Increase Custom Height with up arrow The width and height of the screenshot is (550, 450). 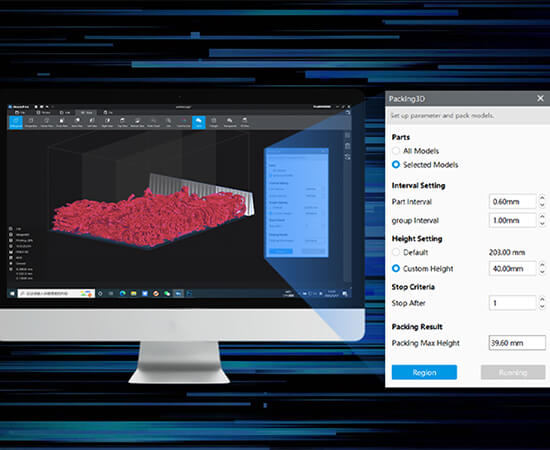(542, 265)
